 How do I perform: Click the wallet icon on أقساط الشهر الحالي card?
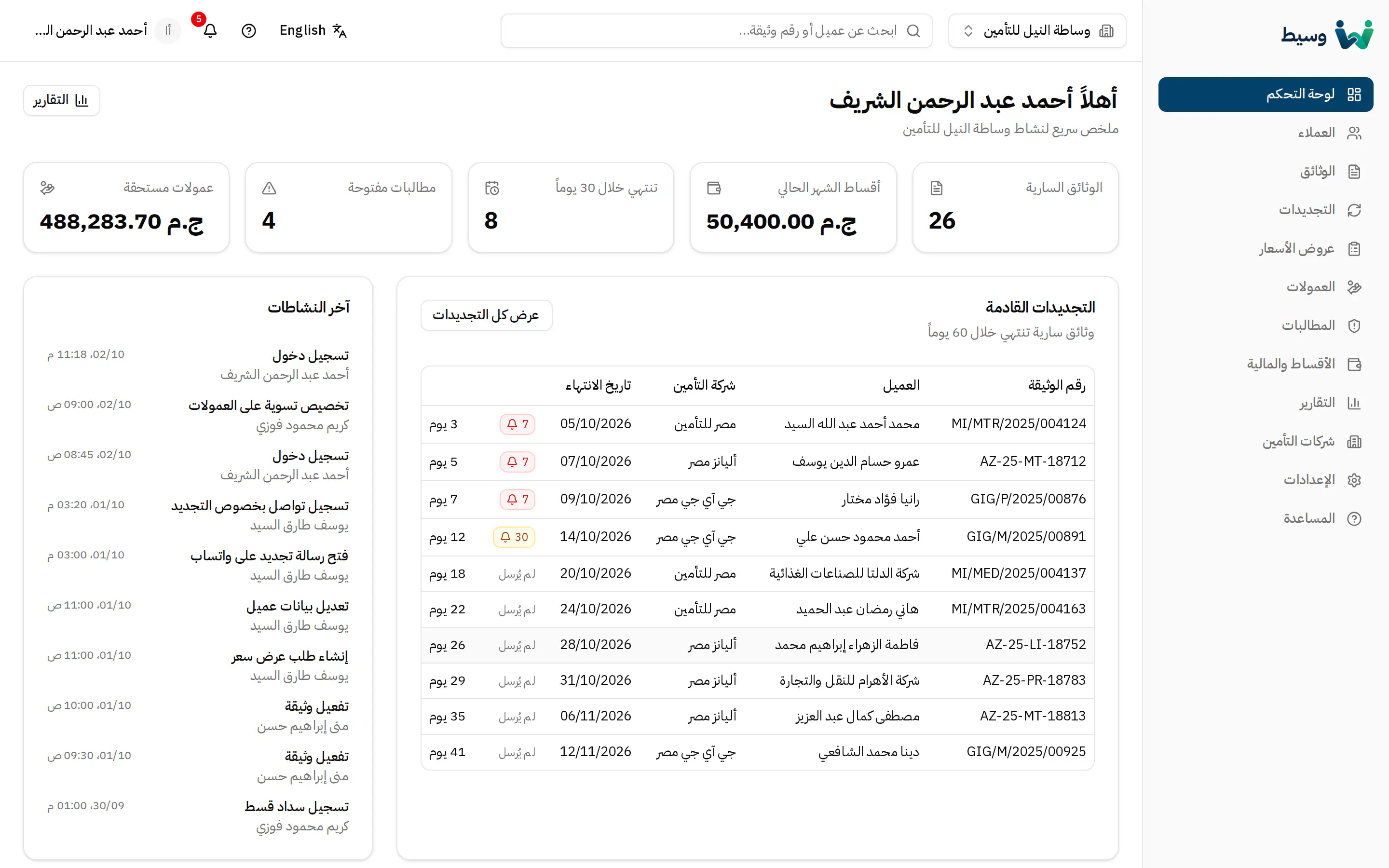tap(714, 188)
